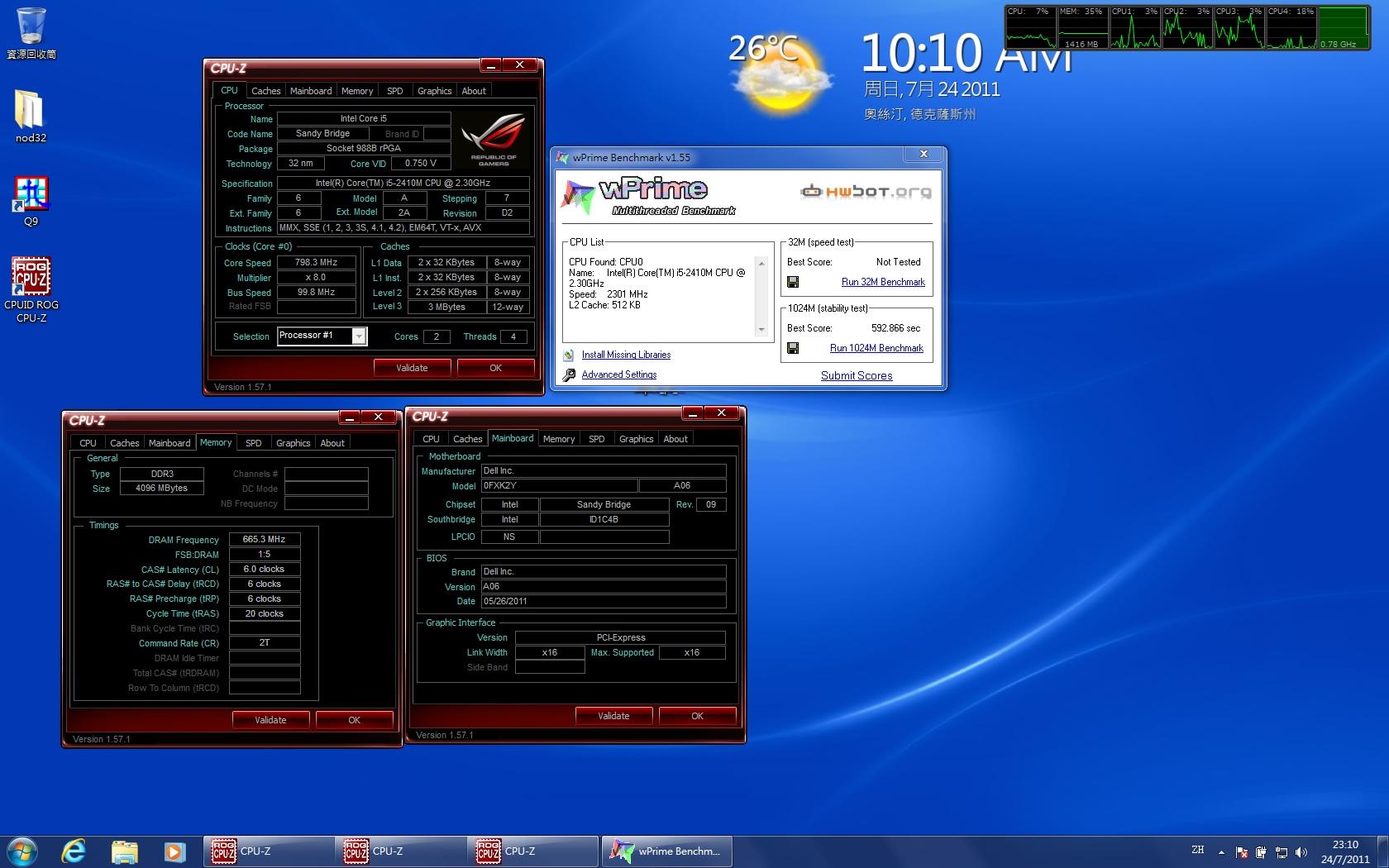Switch to the third CPU-Z taskbar button
This screenshot has width=1389, height=868.
pyautogui.click(x=533, y=851)
